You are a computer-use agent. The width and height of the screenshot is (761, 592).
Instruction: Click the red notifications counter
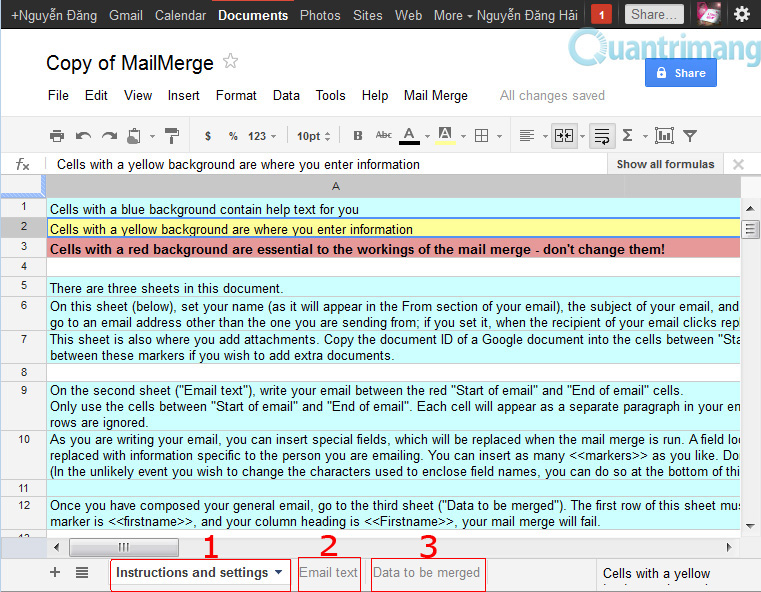coord(601,15)
